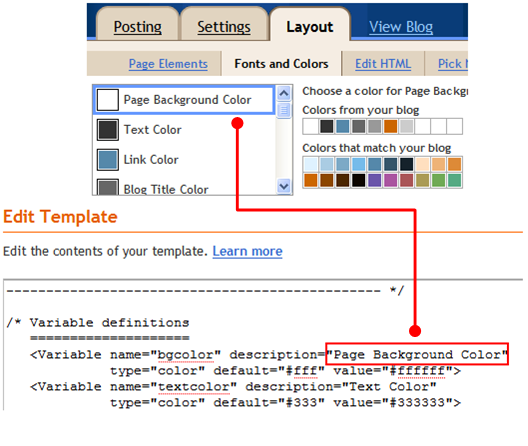The image size is (528, 446).
Task: Click description="Text Color" in code
Action: pos(341,387)
